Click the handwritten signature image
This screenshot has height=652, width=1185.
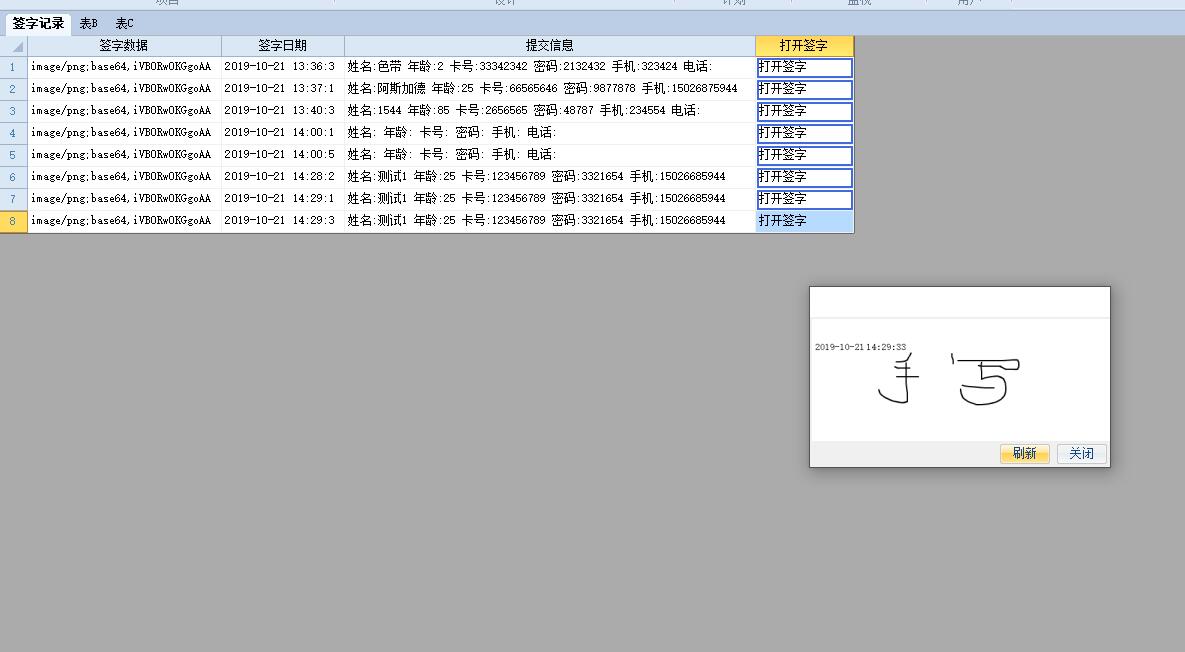tap(949, 379)
